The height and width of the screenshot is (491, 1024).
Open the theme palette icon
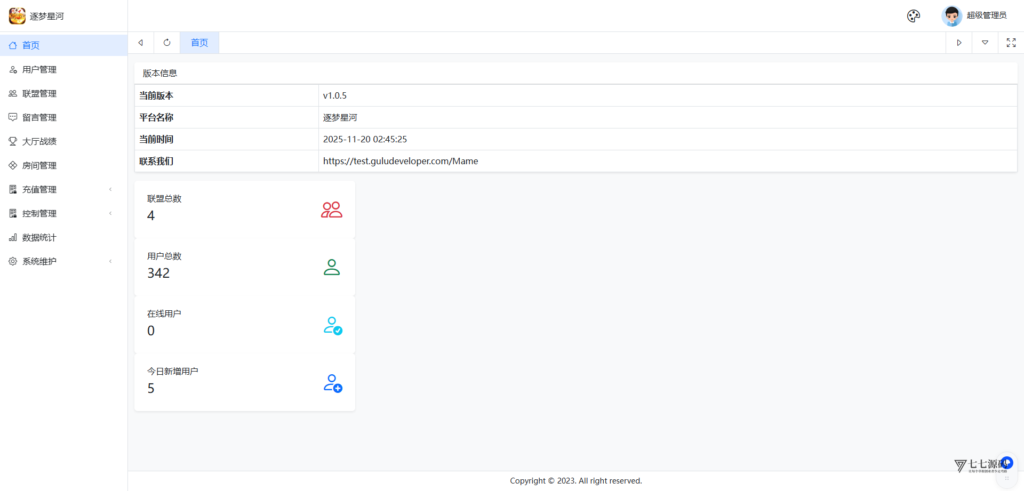(913, 16)
